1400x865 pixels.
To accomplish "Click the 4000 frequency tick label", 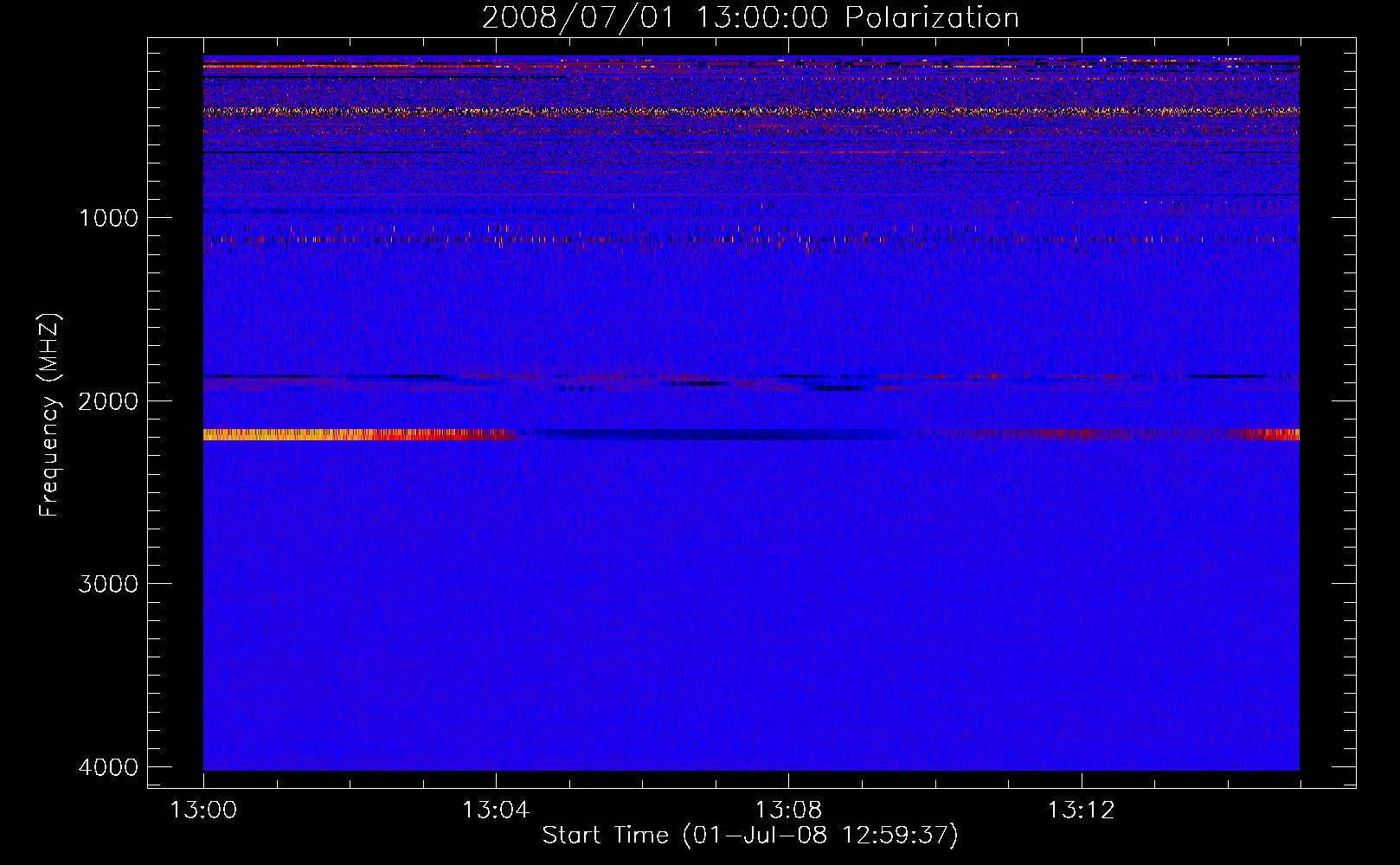I will coord(108,767).
